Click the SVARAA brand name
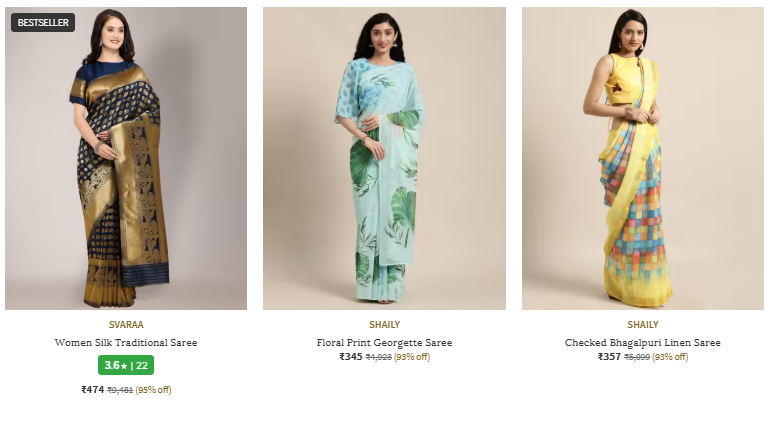772x430 pixels. [x=126, y=325]
